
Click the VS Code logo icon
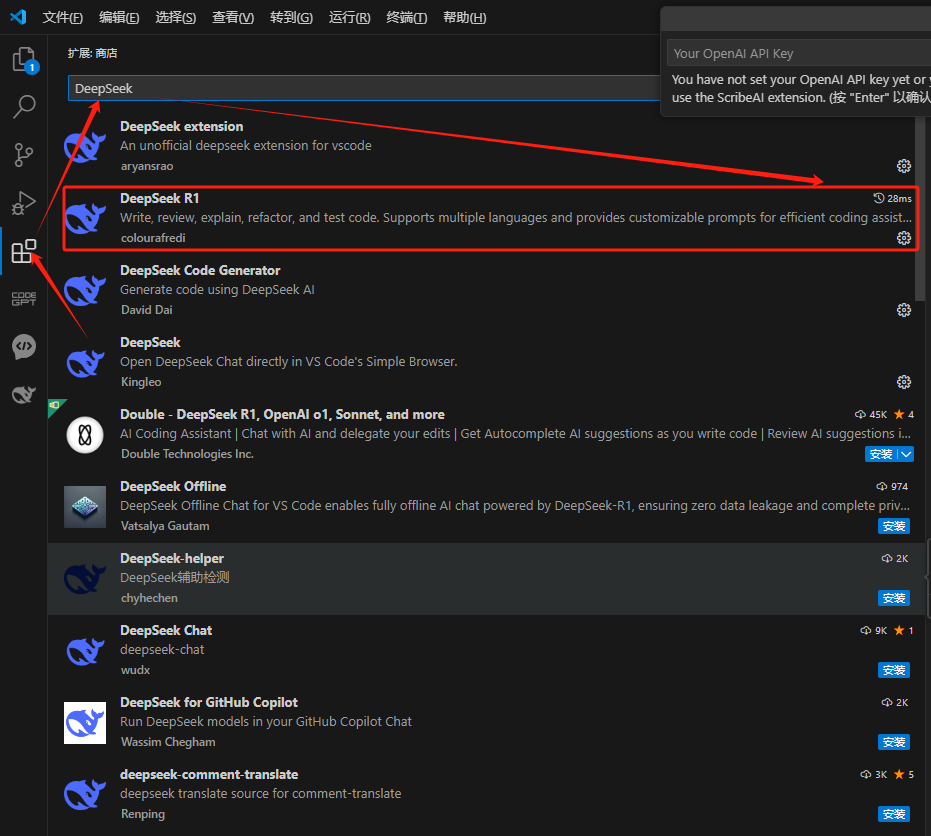tap(18, 17)
